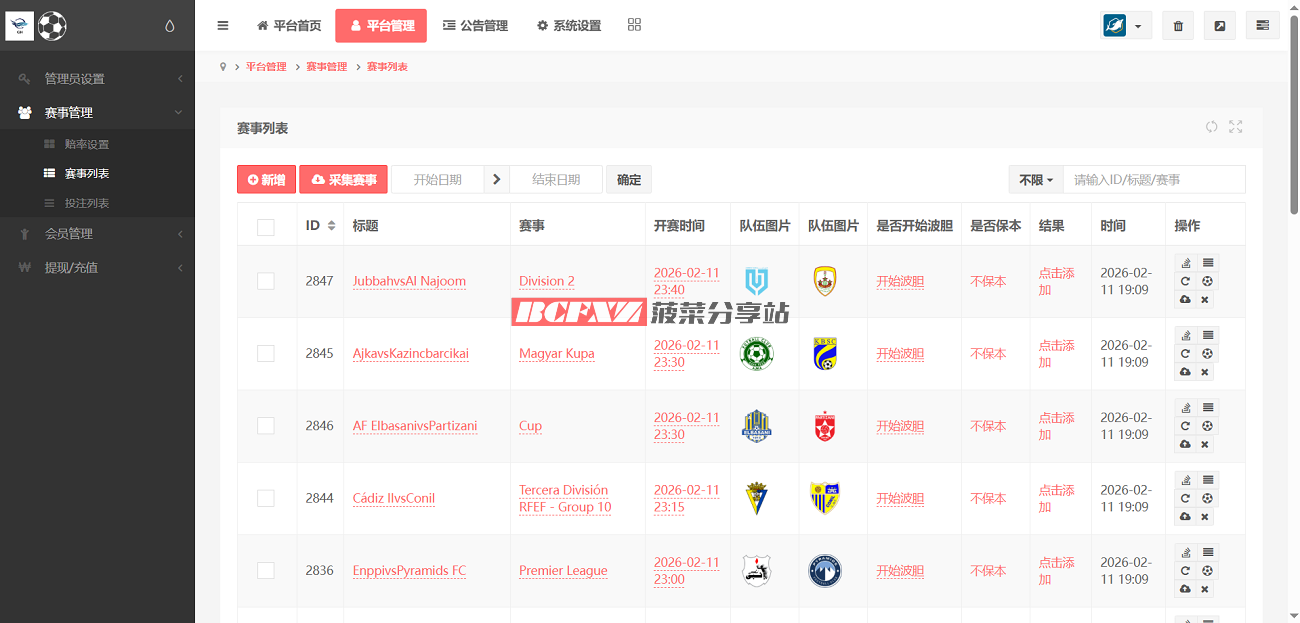The image size is (1300, 623).
Task: Click the fullscreen icon in 赛事列表 panel header
Action: click(1236, 127)
